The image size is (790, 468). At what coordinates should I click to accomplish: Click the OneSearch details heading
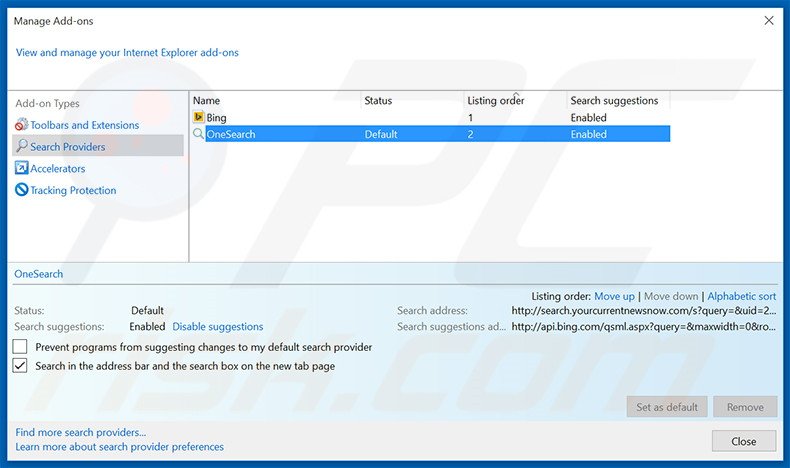click(39, 274)
